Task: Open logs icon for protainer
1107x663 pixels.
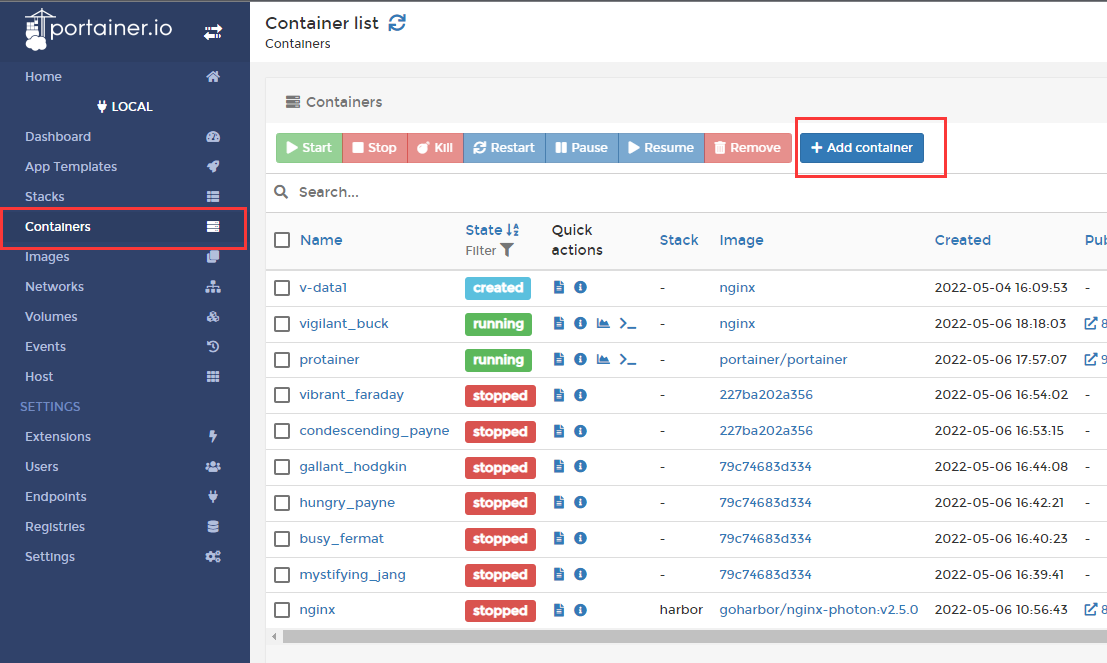Action: click(x=558, y=359)
